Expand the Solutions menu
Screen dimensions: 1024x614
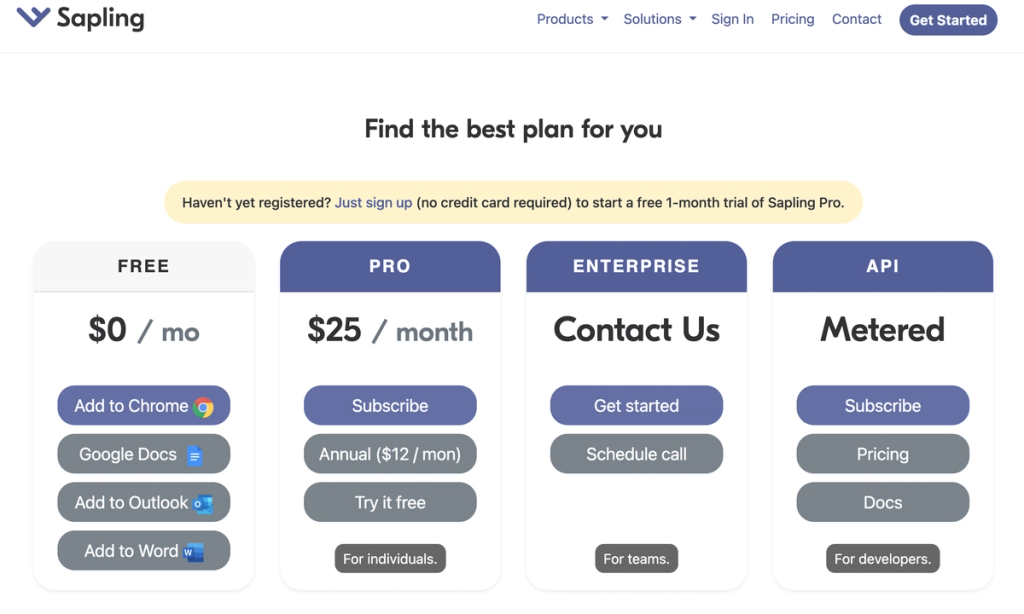(658, 18)
